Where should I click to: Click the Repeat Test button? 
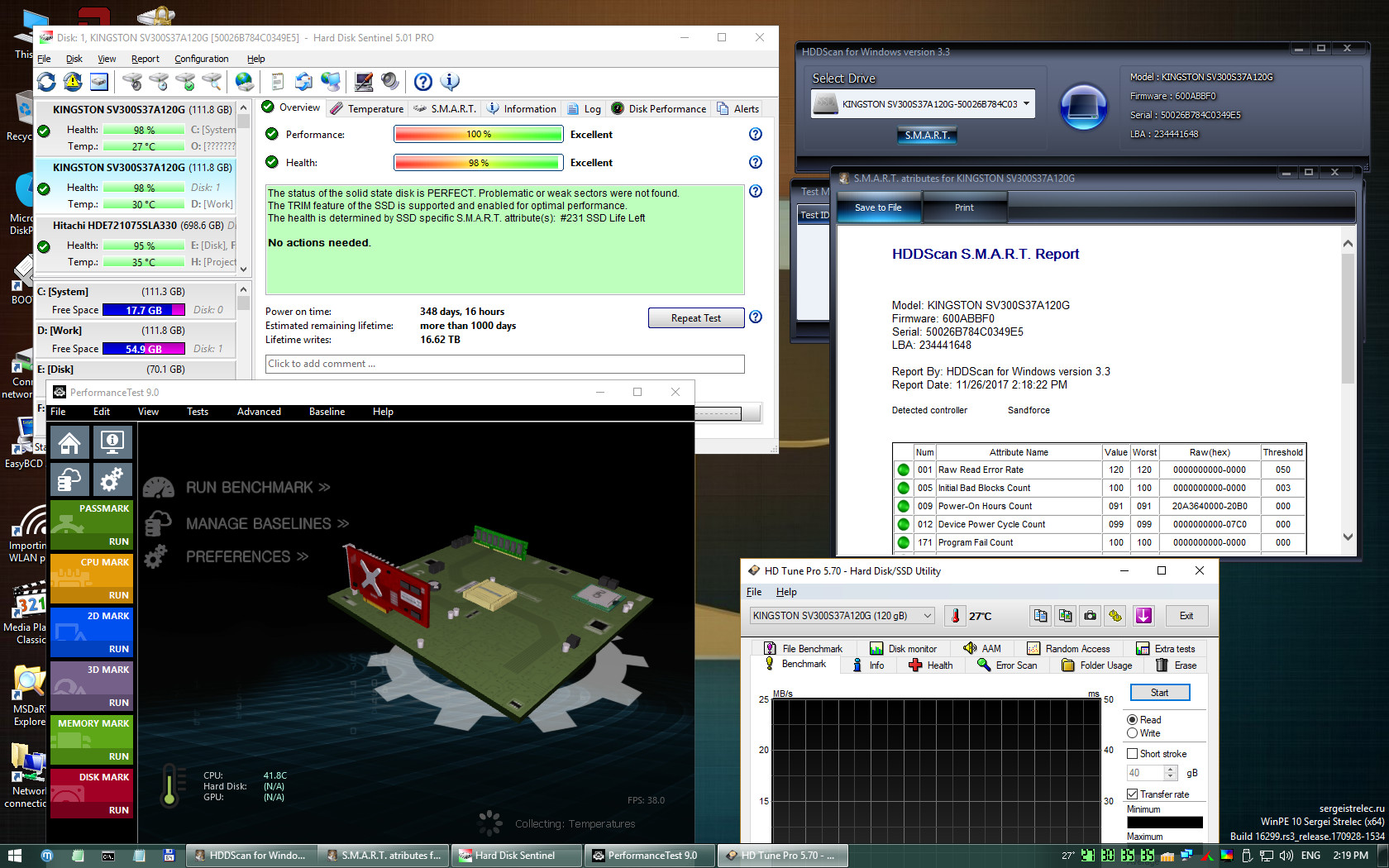coord(696,318)
